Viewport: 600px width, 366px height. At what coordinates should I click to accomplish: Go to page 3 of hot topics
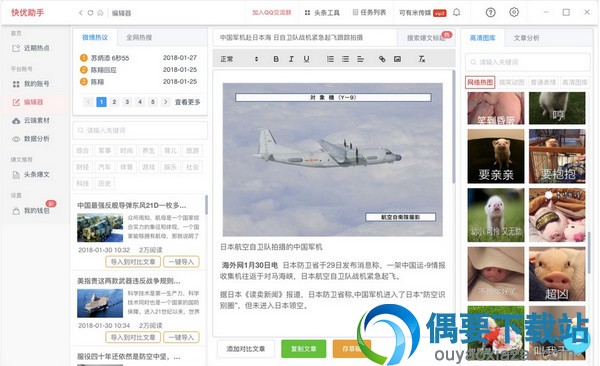127,102
